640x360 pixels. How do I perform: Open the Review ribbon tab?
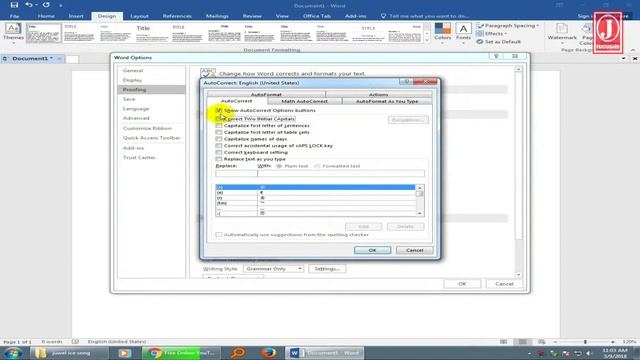pyautogui.click(x=252, y=16)
